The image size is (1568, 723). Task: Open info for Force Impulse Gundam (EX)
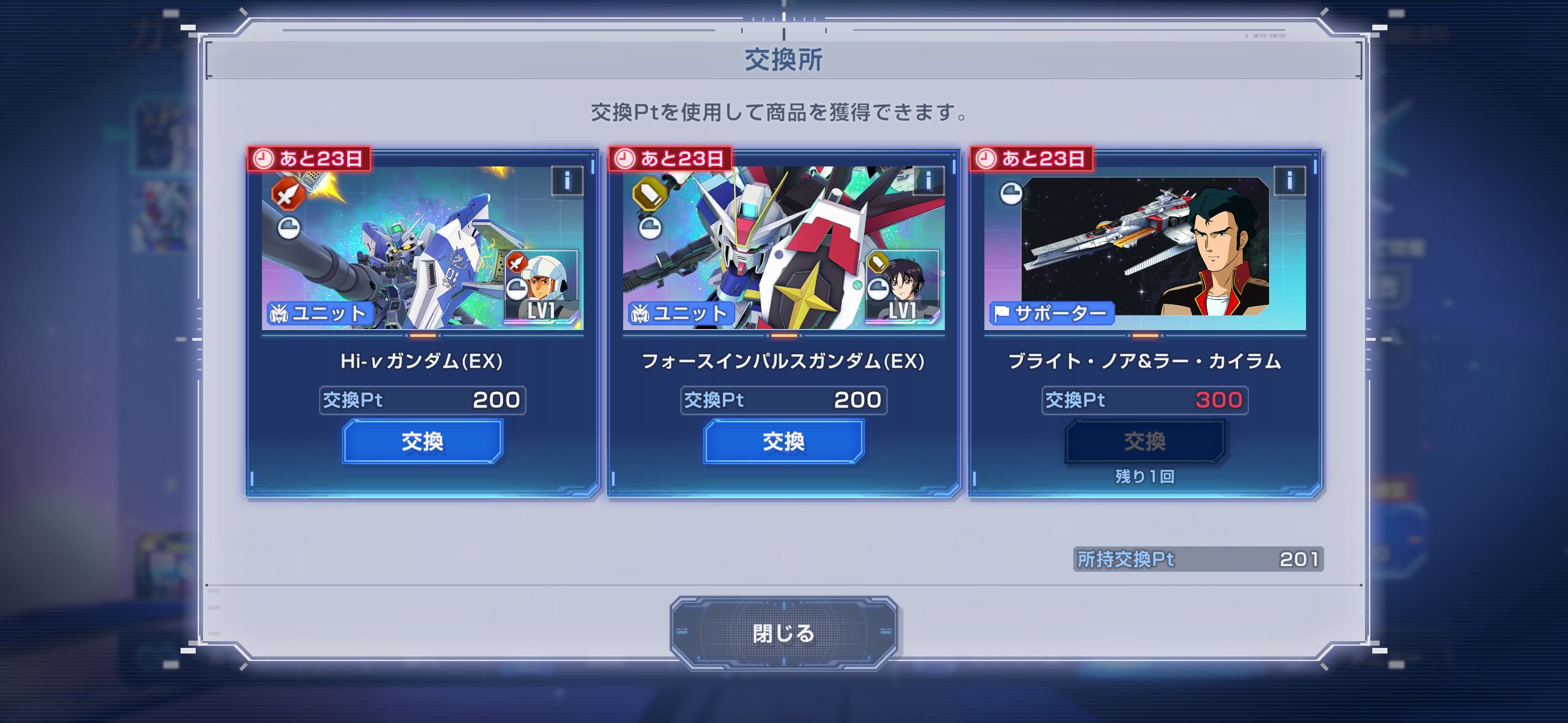pyautogui.click(x=928, y=180)
